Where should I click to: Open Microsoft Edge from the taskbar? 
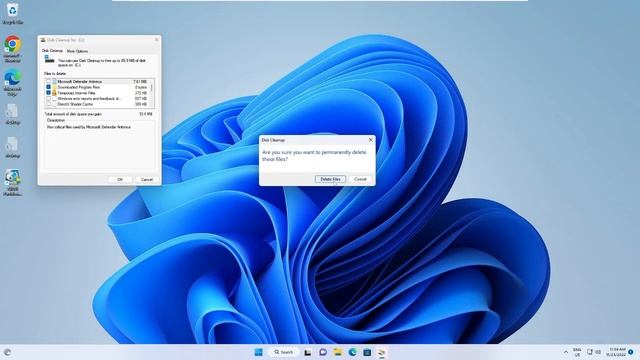pos(353,352)
